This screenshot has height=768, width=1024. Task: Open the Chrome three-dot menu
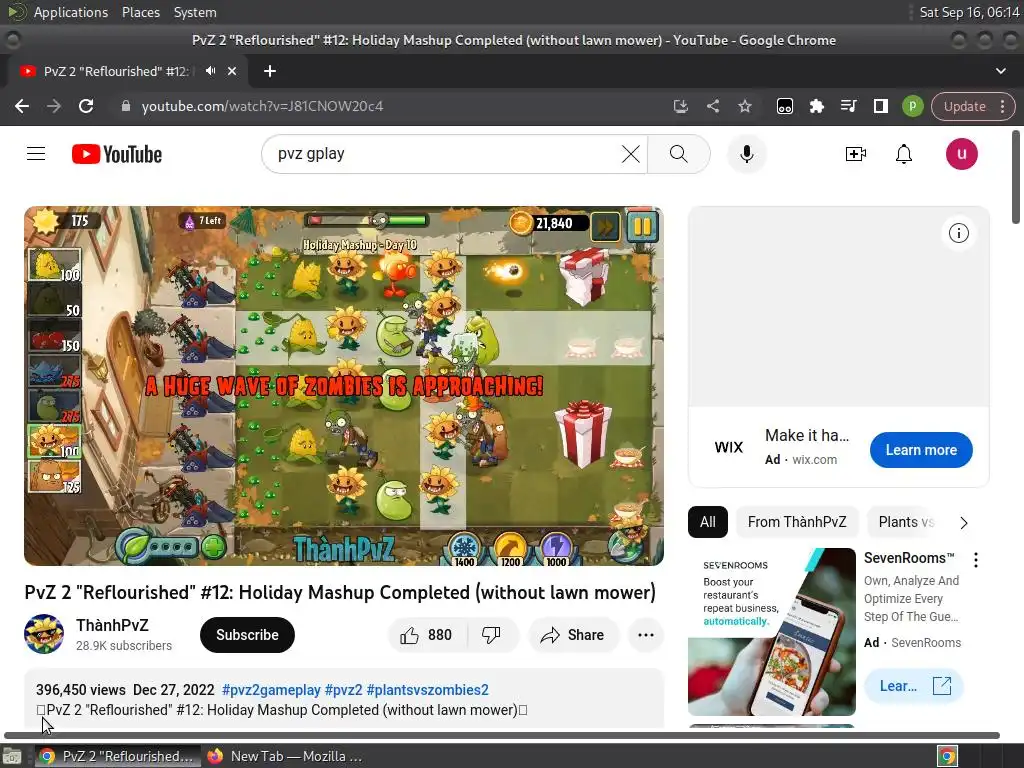click(x=1002, y=106)
